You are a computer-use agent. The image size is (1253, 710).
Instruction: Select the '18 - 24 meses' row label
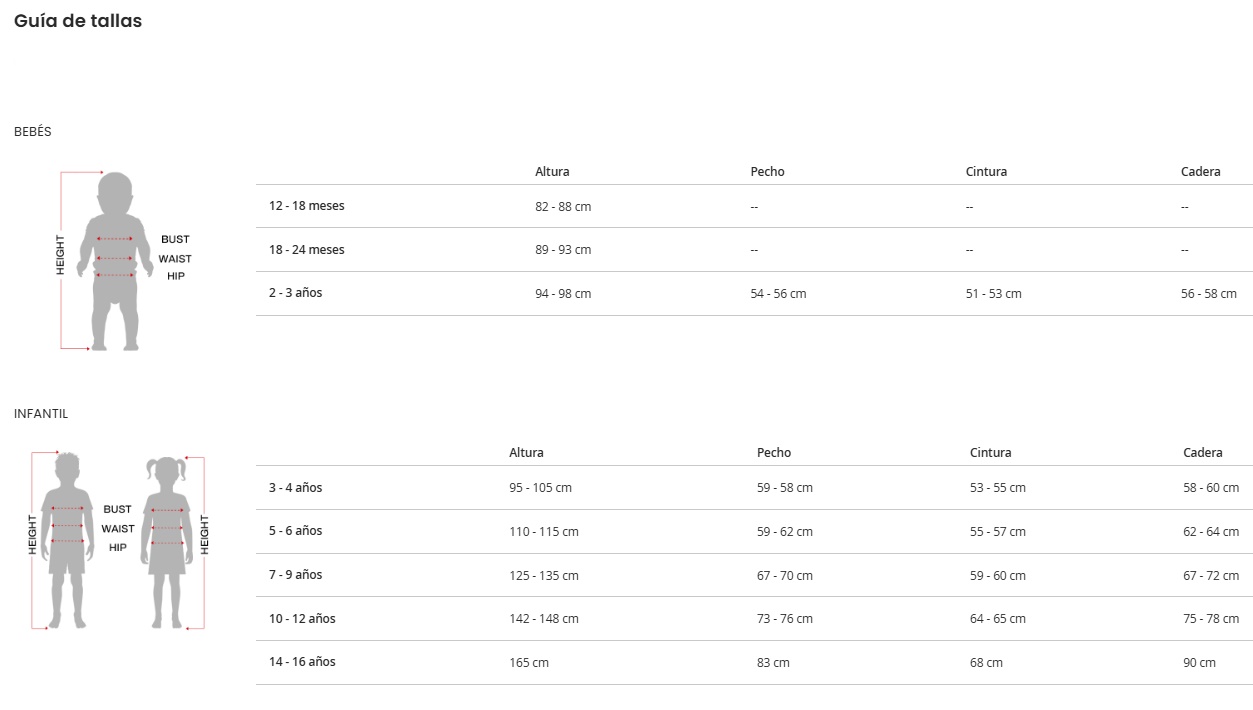pos(306,250)
